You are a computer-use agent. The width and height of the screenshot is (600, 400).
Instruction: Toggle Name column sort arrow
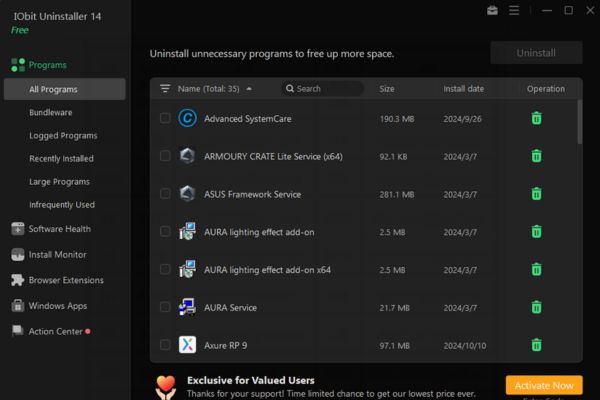248,89
